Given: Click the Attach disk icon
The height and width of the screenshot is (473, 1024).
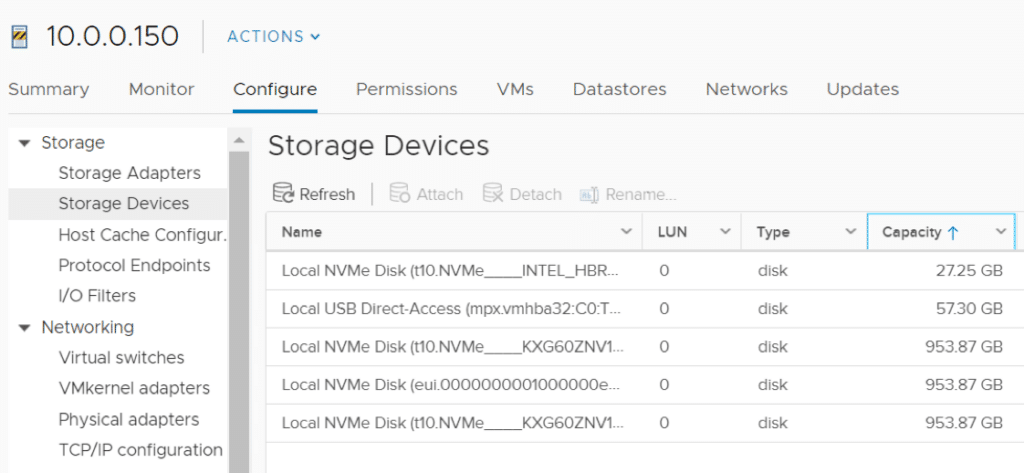Looking at the screenshot, I should coord(399,193).
